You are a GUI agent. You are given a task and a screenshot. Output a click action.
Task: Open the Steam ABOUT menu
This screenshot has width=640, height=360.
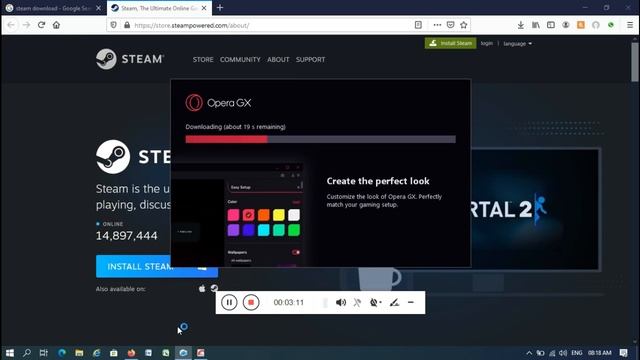point(278,60)
